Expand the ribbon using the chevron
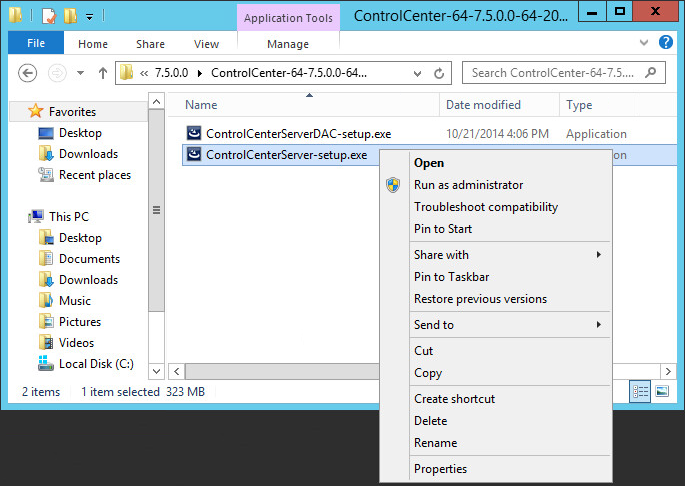Viewport: 685px width, 486px height. click(x=643, y=42)
